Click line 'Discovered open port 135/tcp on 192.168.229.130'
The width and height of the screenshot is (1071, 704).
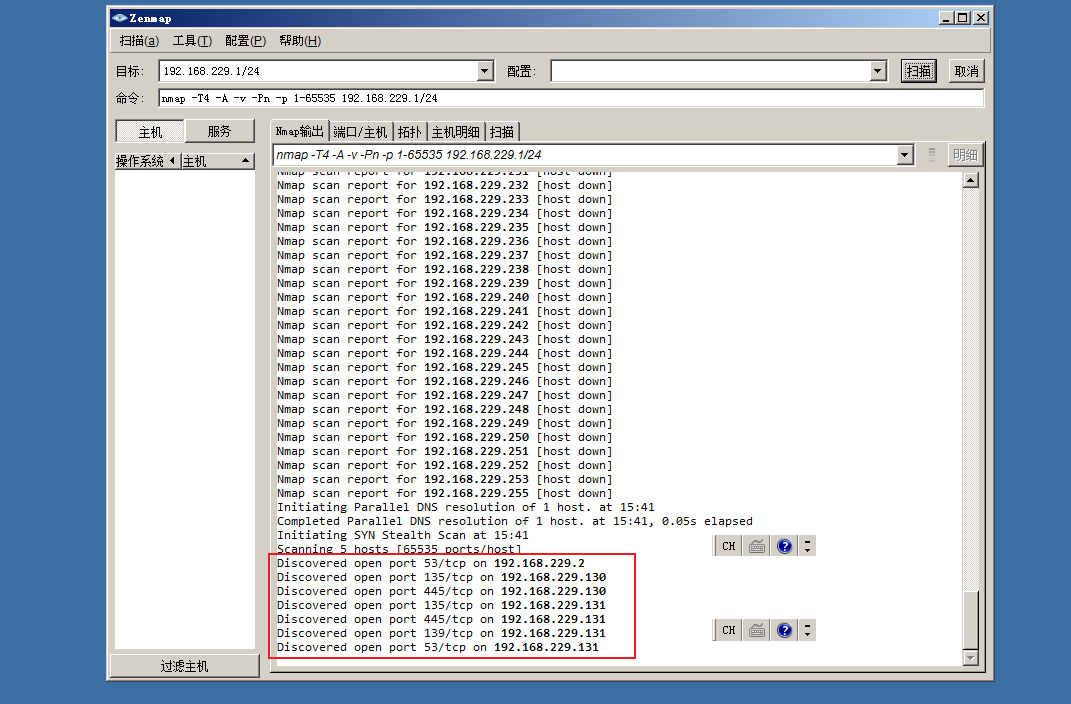pos(441,578)
